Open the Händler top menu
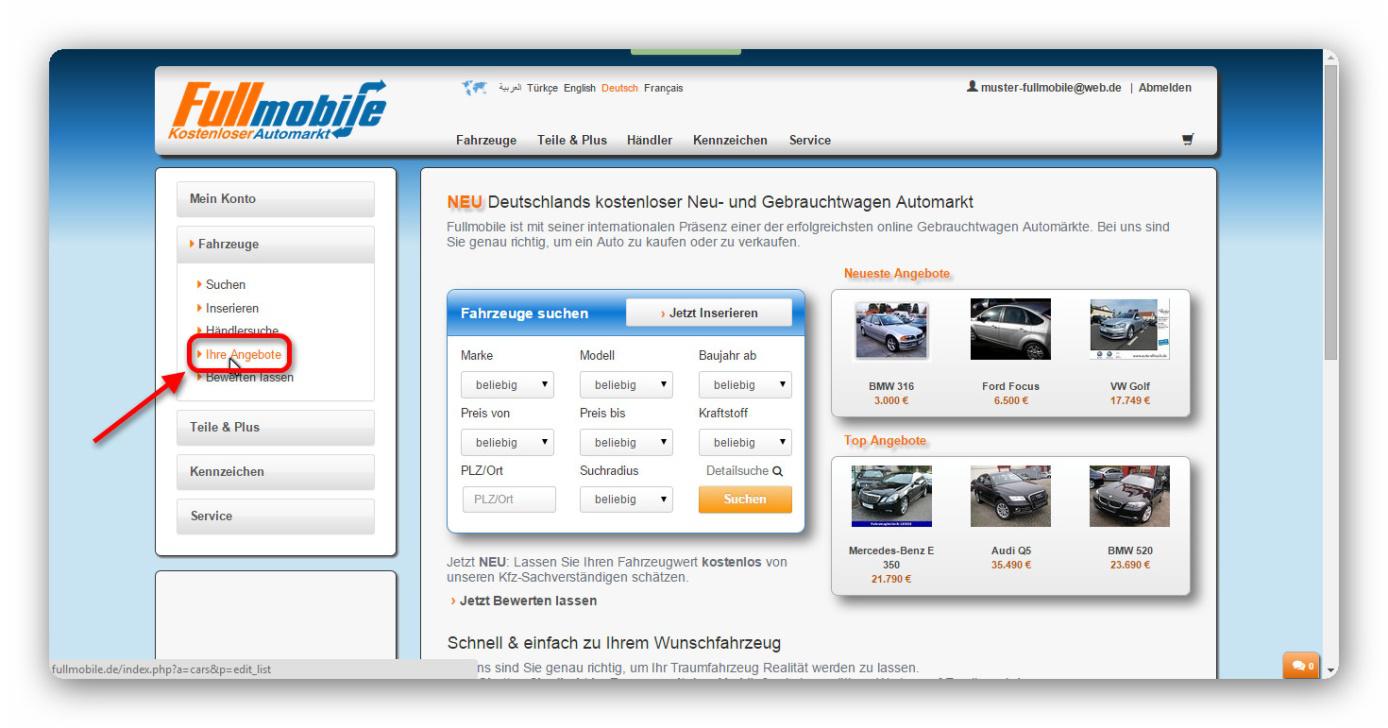This screenshot has width=1388, height=728. point(649,140)
